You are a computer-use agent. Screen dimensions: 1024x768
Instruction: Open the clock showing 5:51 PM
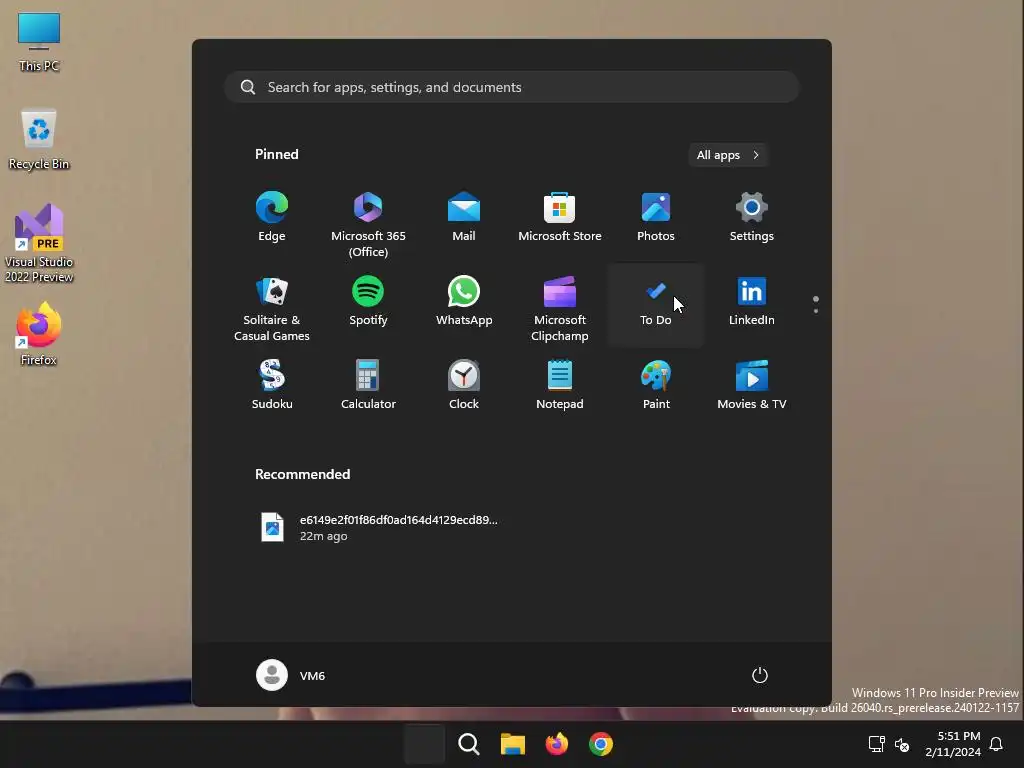click(953, 744)
